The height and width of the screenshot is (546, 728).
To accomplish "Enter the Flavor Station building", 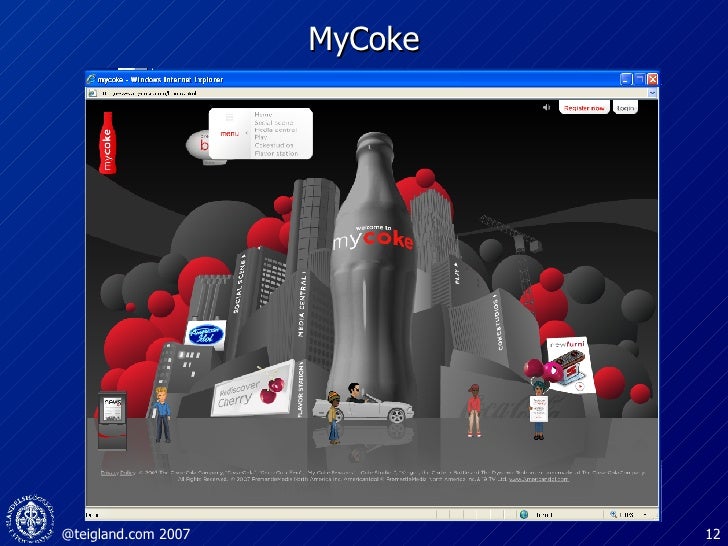I will point(300,390).
